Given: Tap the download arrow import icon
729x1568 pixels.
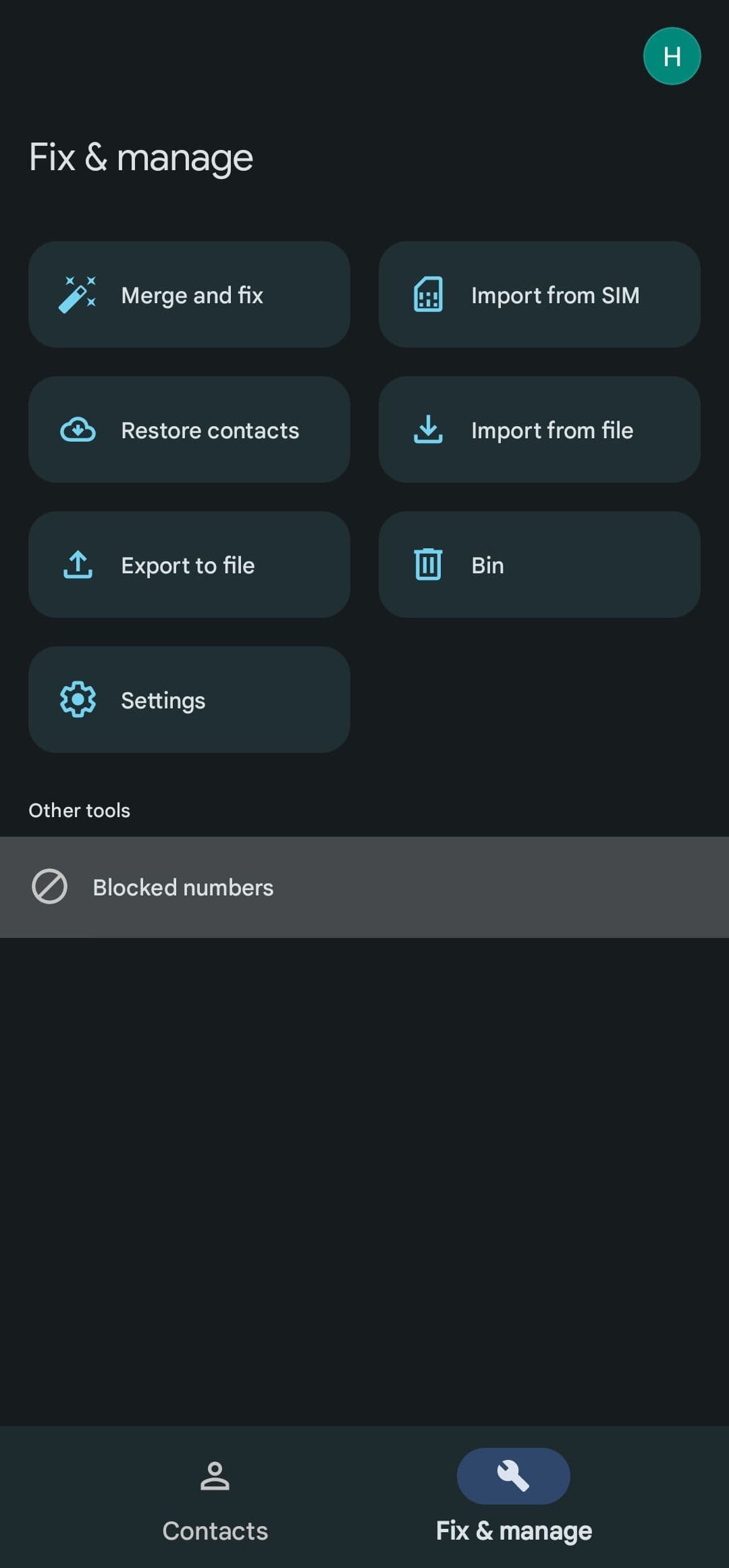Looking at the screenshot, I should coord(428,429).
